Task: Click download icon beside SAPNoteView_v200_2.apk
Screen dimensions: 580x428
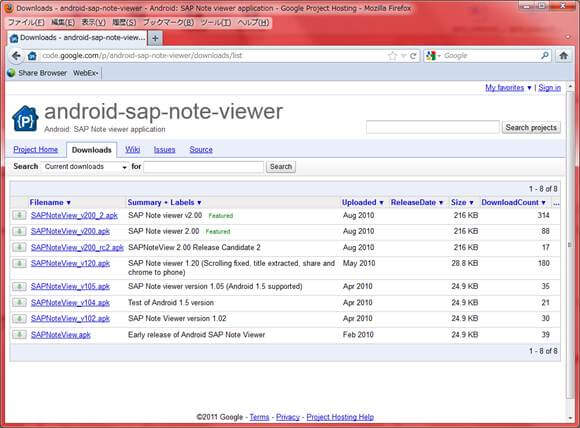Action: point(19,215)
